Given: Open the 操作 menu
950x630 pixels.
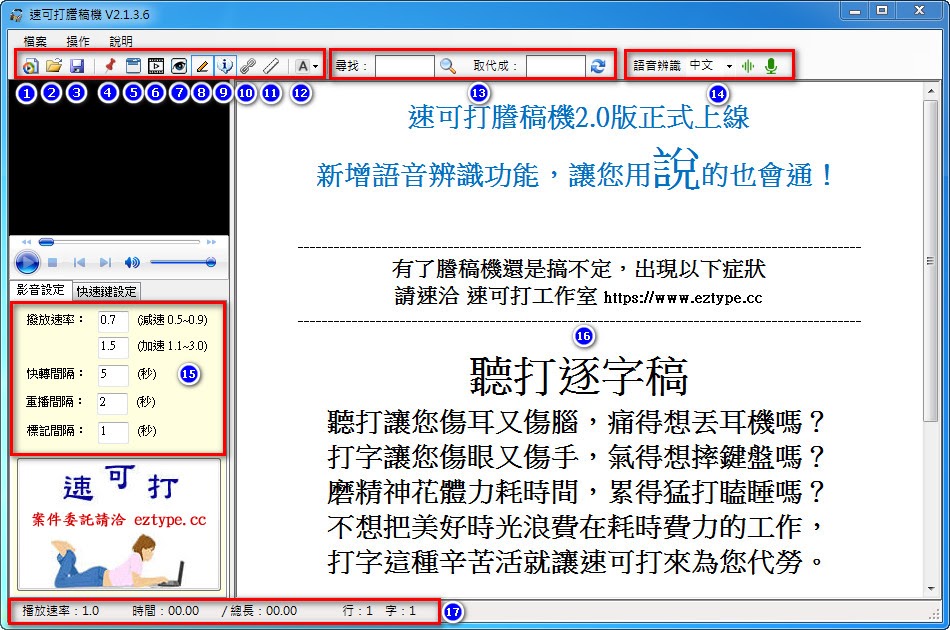Looking at the screenshot, I should point(78,41).
